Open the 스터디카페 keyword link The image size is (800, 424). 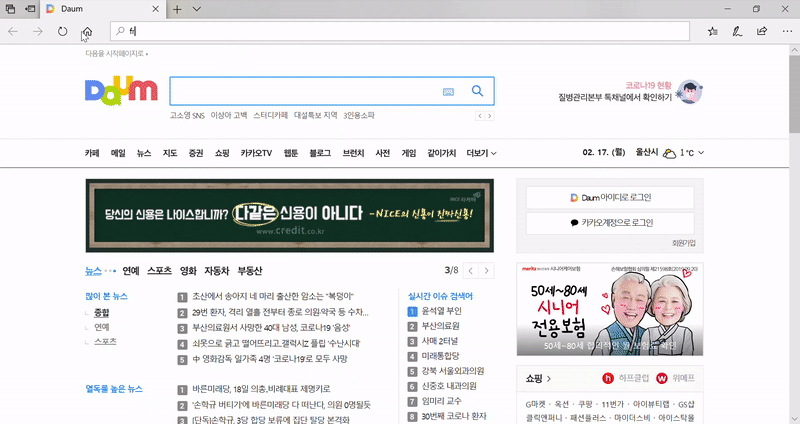(270, 115)
